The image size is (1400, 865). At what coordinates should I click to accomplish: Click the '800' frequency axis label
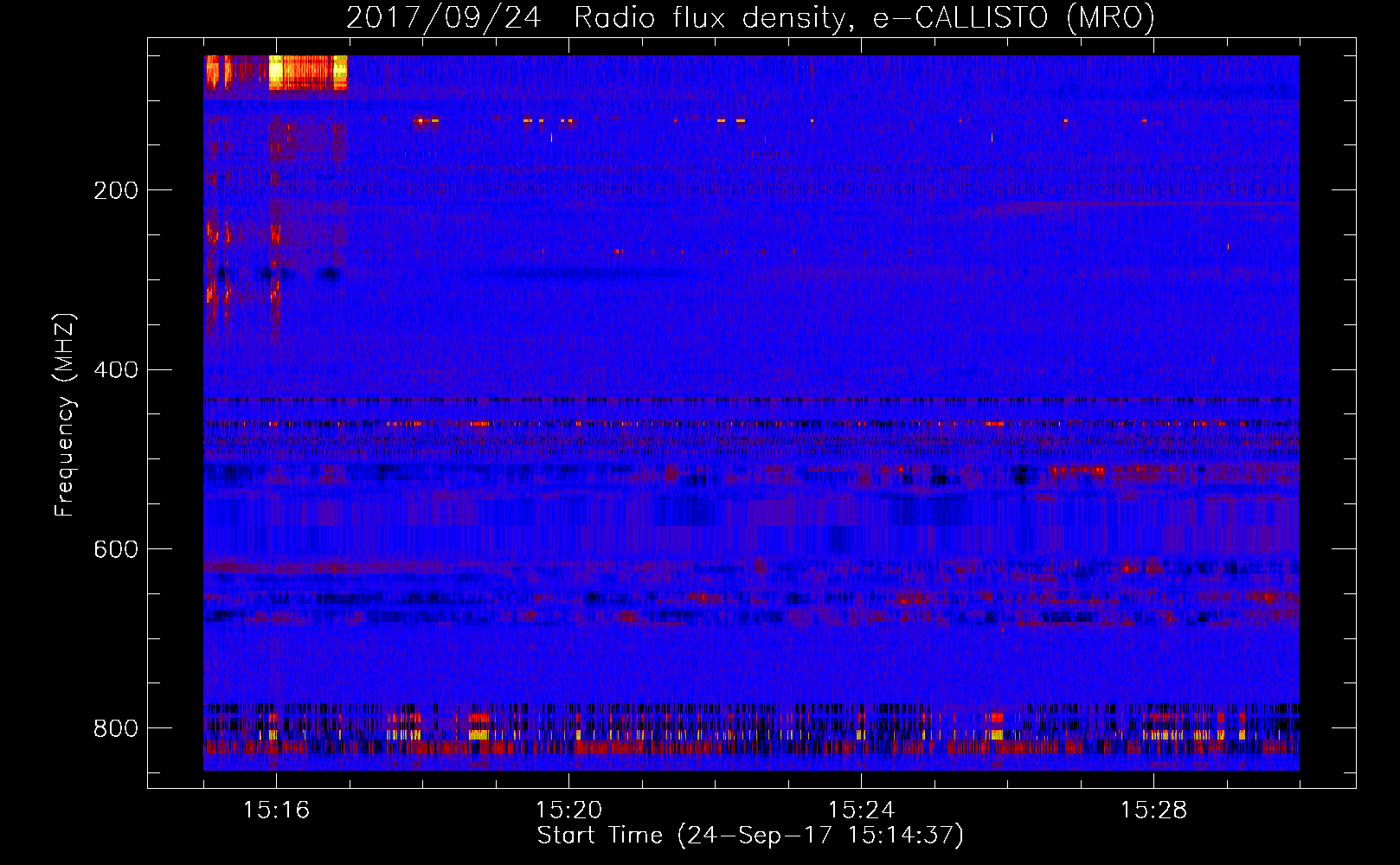115,728
